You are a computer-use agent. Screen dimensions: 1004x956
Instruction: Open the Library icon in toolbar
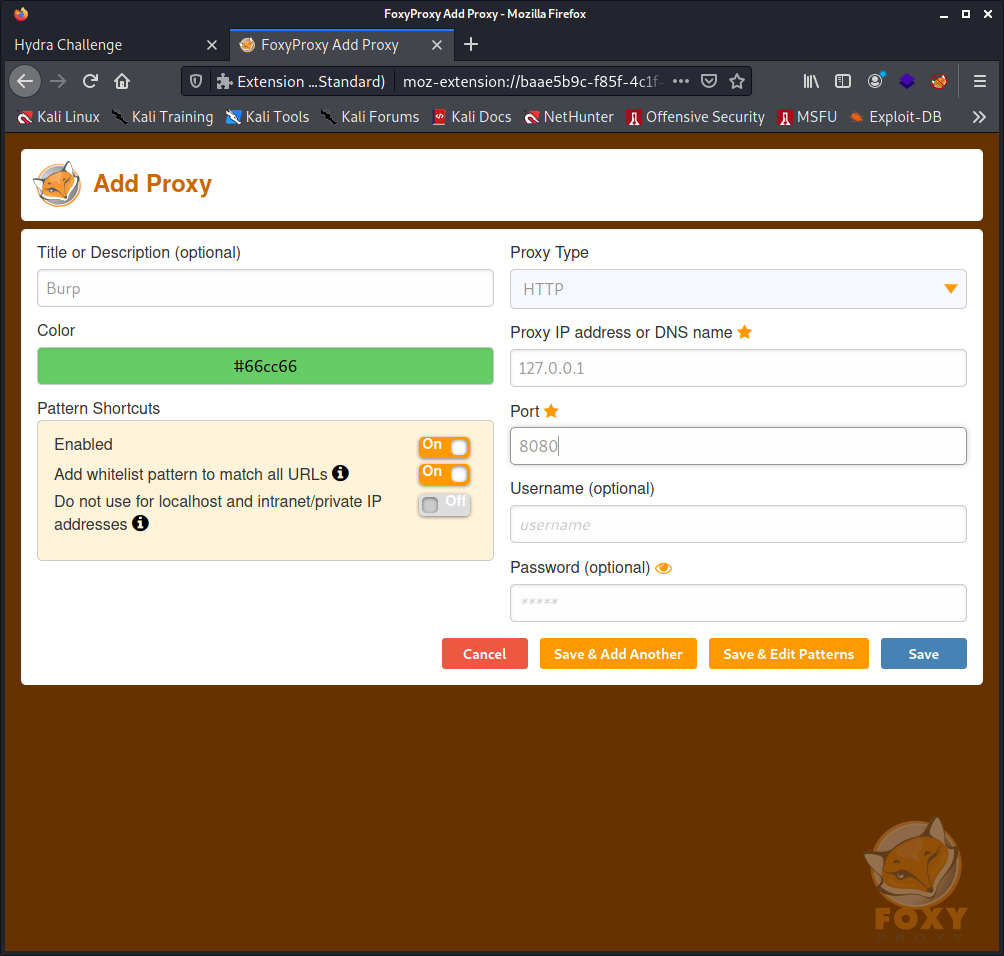pos(811,81)
